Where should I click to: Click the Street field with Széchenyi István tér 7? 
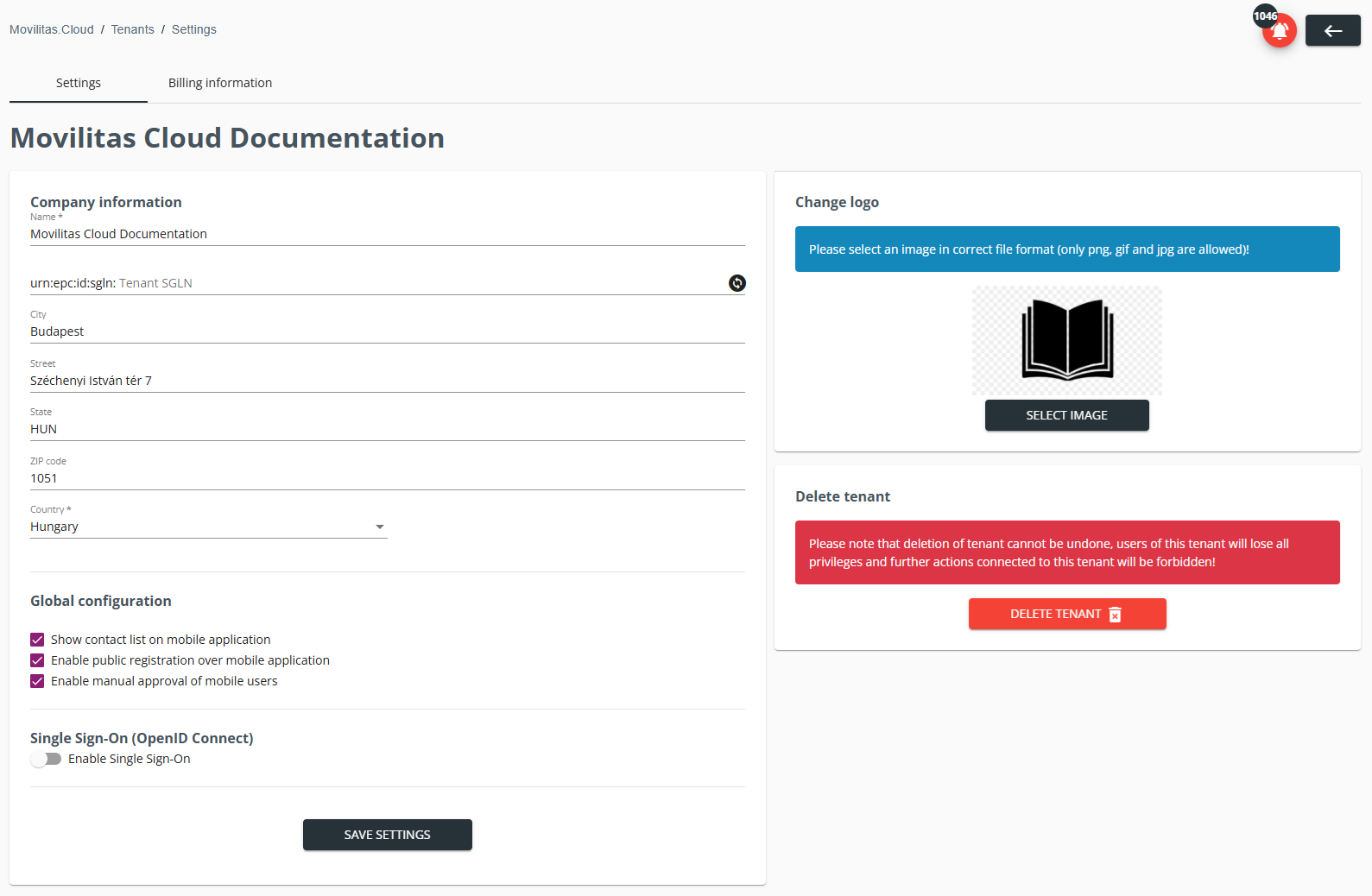388,381
